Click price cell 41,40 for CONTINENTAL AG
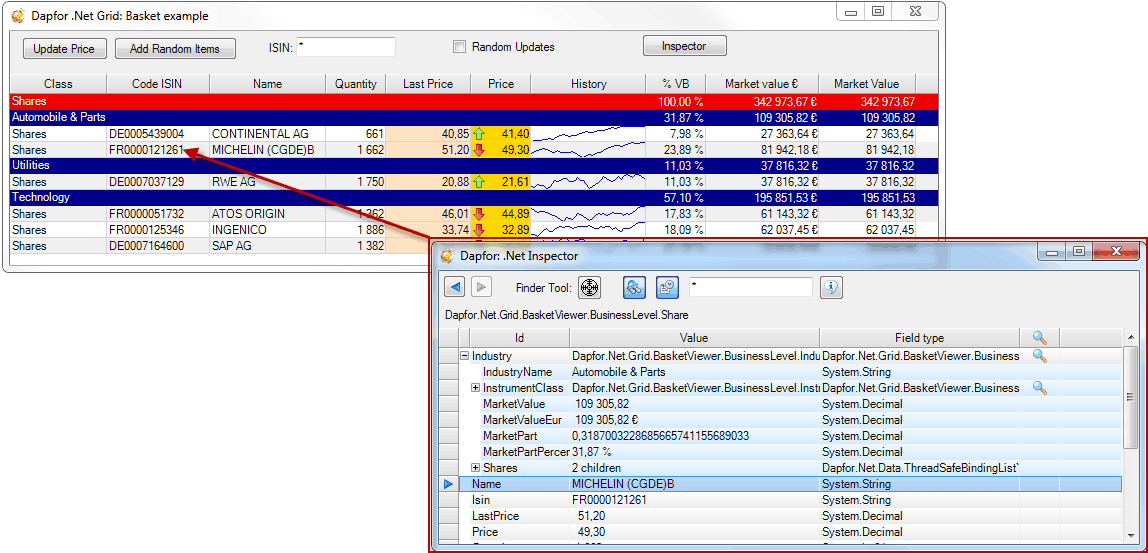The height and width of the screenshot is (553, 1148). 501,134
